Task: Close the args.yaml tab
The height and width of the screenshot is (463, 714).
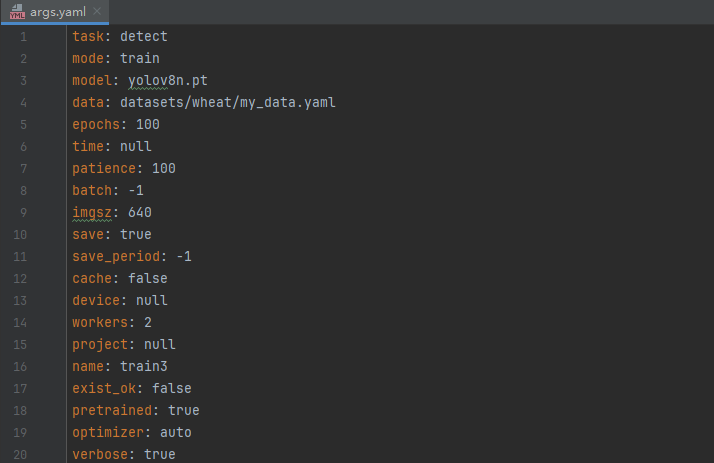Action: (x=97, y=11)
